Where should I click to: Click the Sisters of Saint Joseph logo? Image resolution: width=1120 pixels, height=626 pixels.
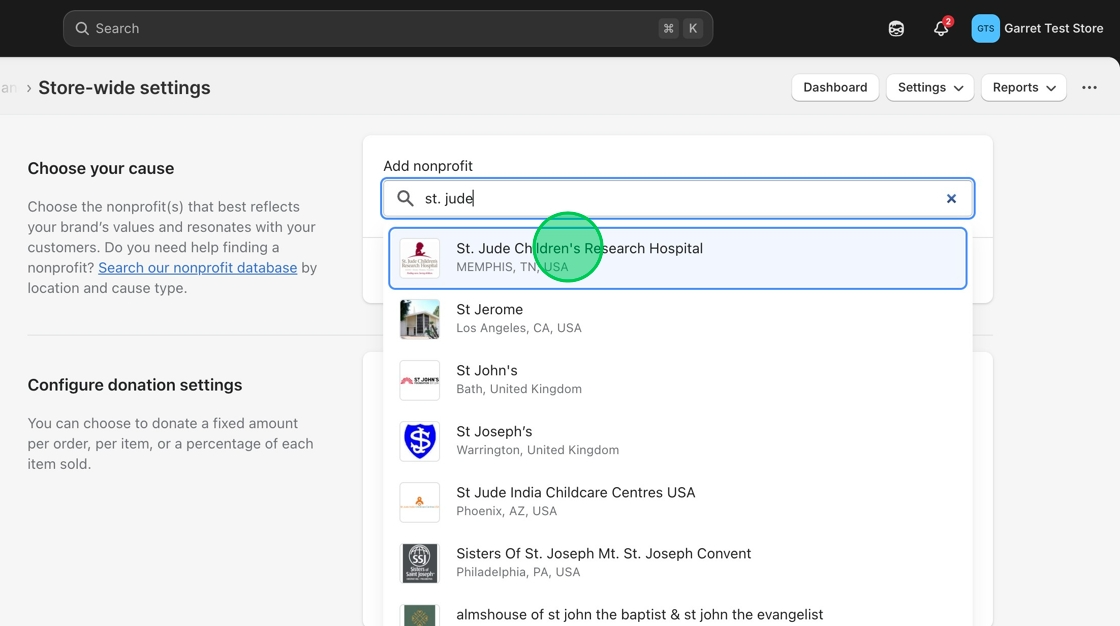419,563
